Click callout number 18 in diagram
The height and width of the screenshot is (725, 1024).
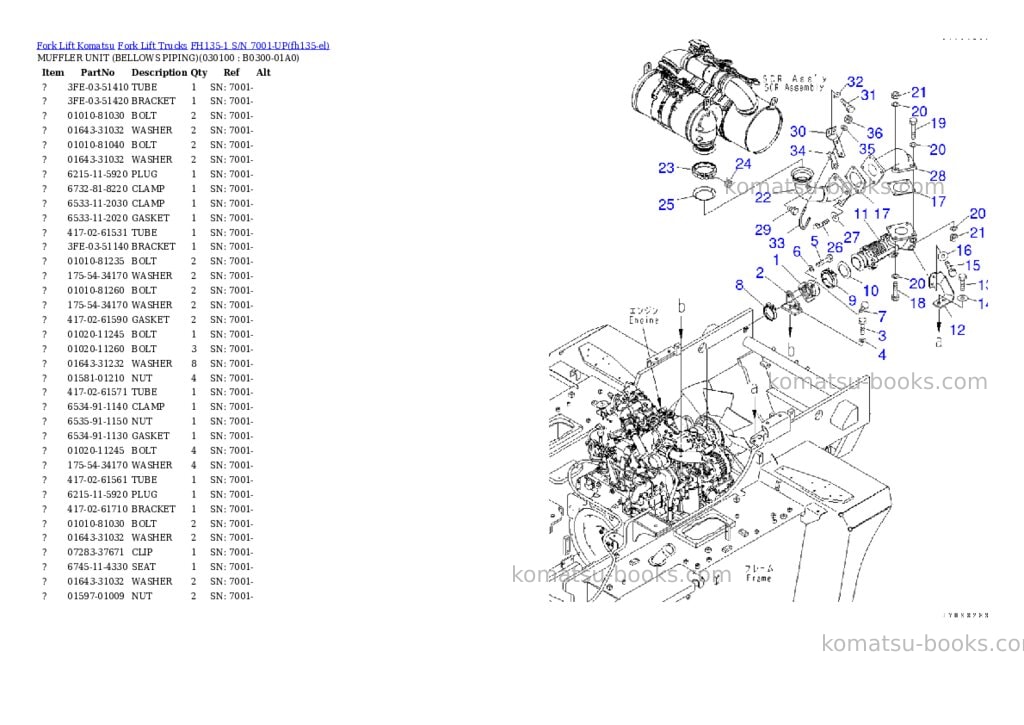918,303
